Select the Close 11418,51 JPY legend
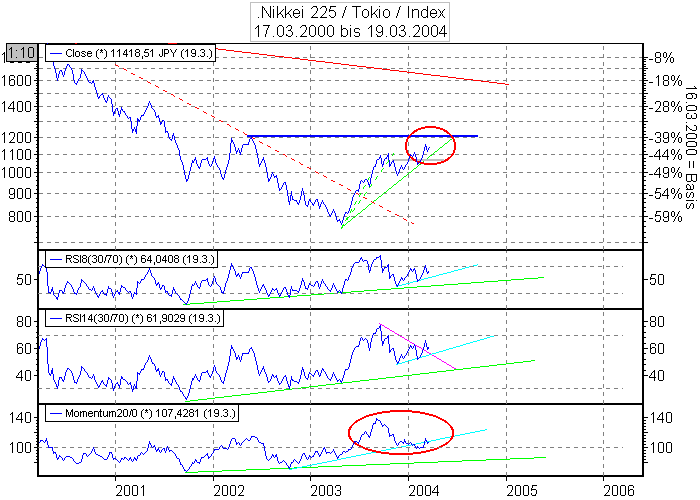Image resolution: width=700 pixels, height=500 pixels. tap(131, 53)
